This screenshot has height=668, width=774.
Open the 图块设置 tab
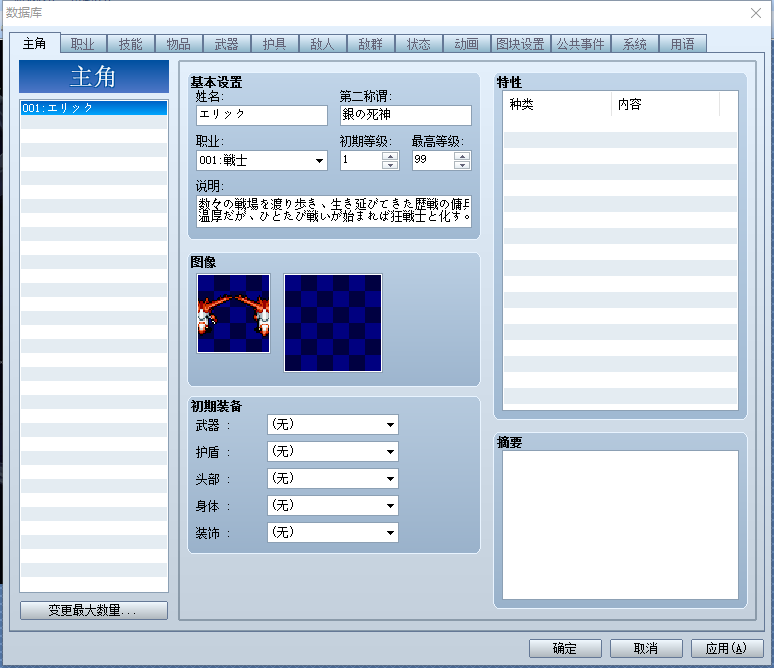coord(520,44)
